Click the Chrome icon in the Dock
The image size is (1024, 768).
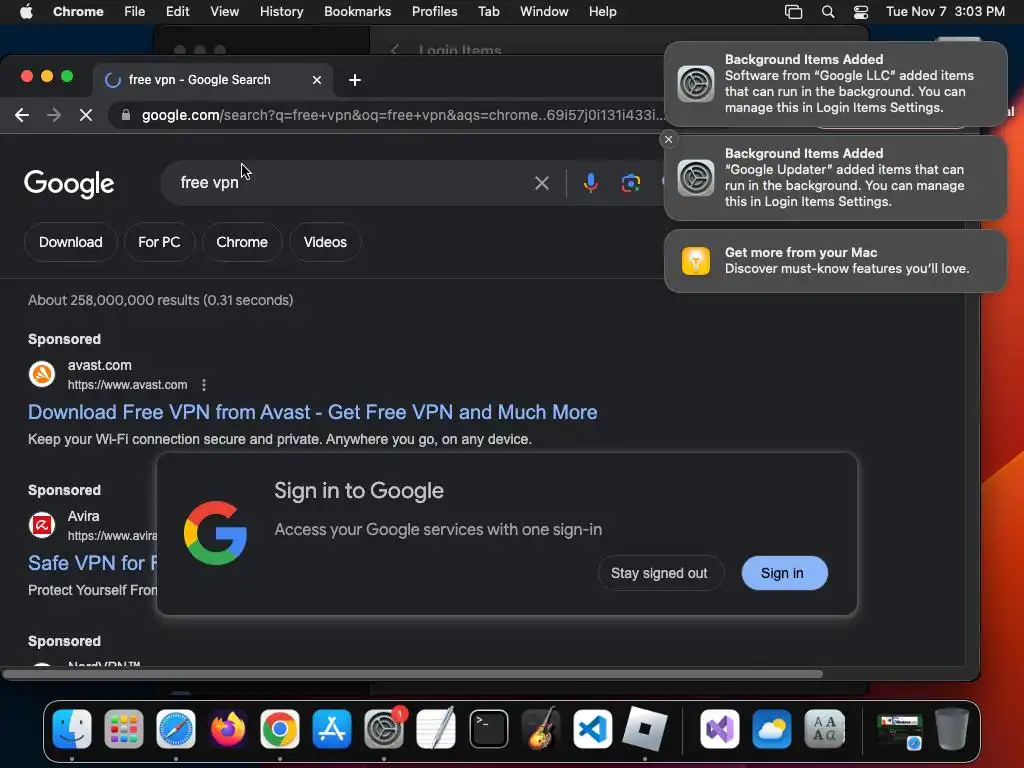pos(280,729)
